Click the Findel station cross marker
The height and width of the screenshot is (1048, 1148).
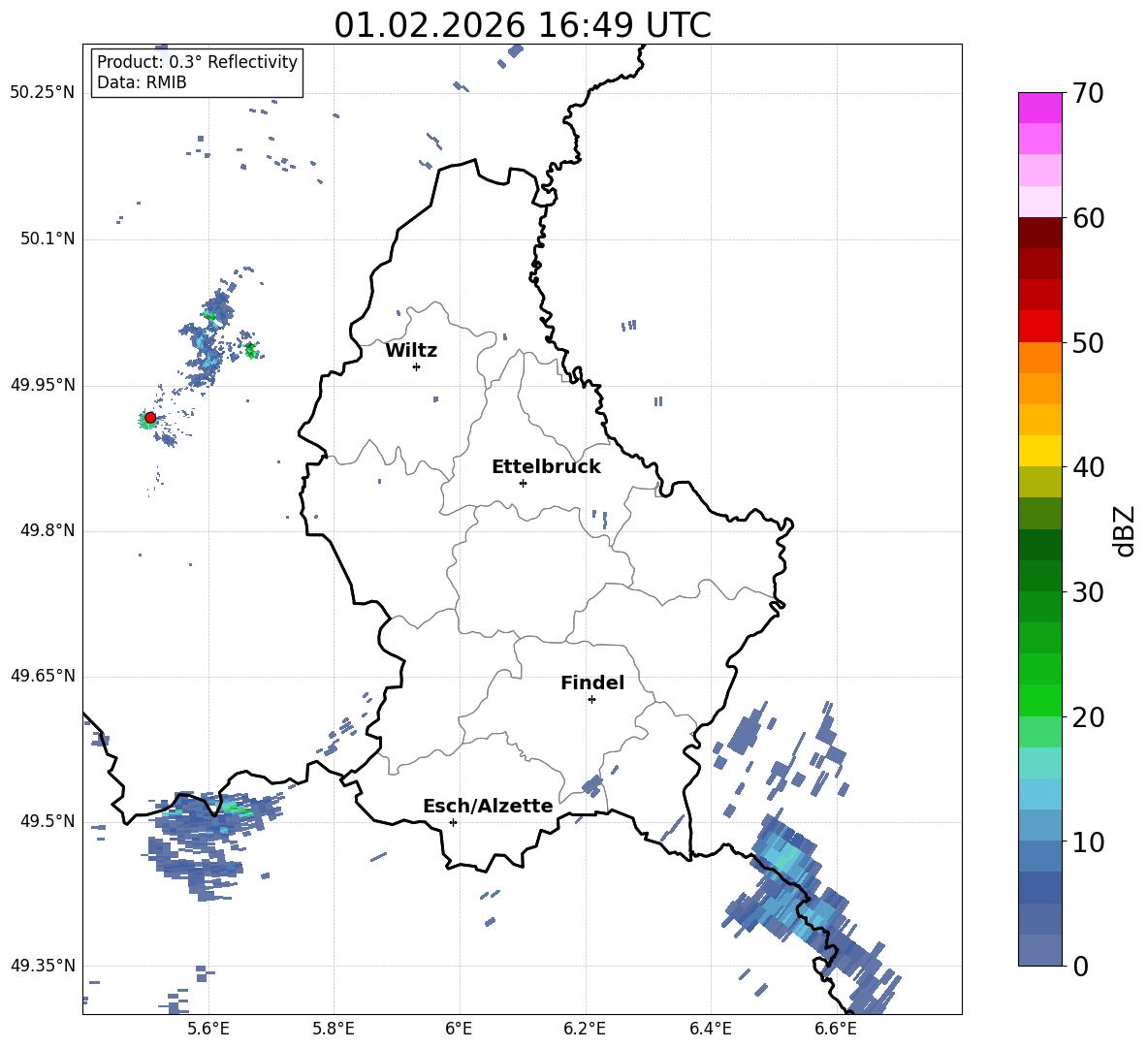[591, 700]
